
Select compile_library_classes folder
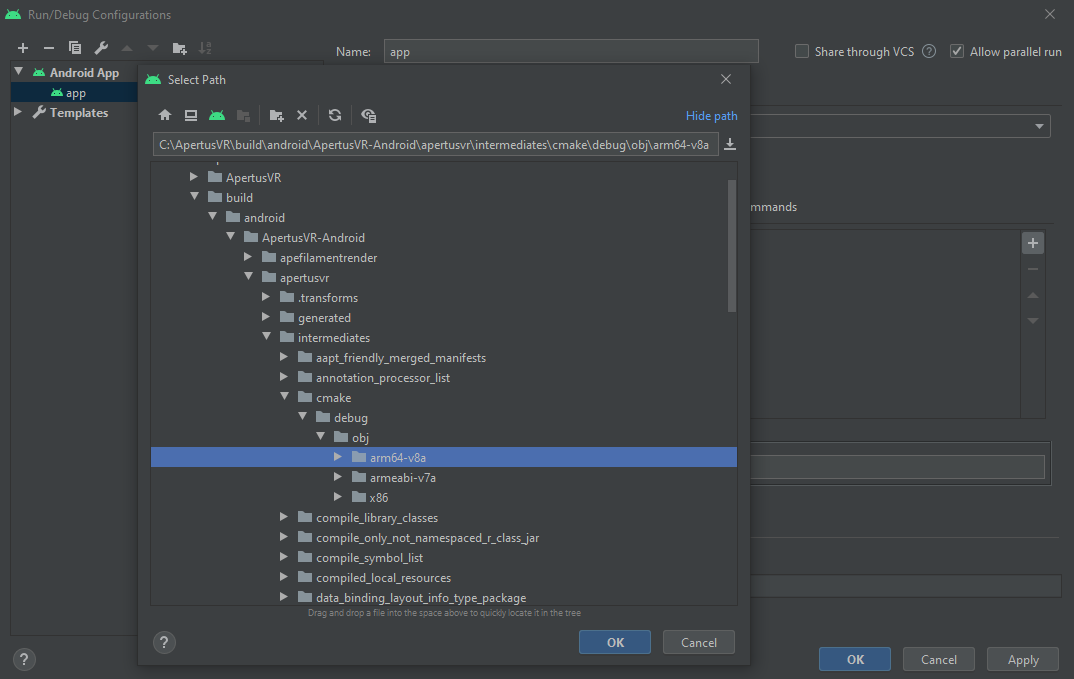(x=377, y=517)
